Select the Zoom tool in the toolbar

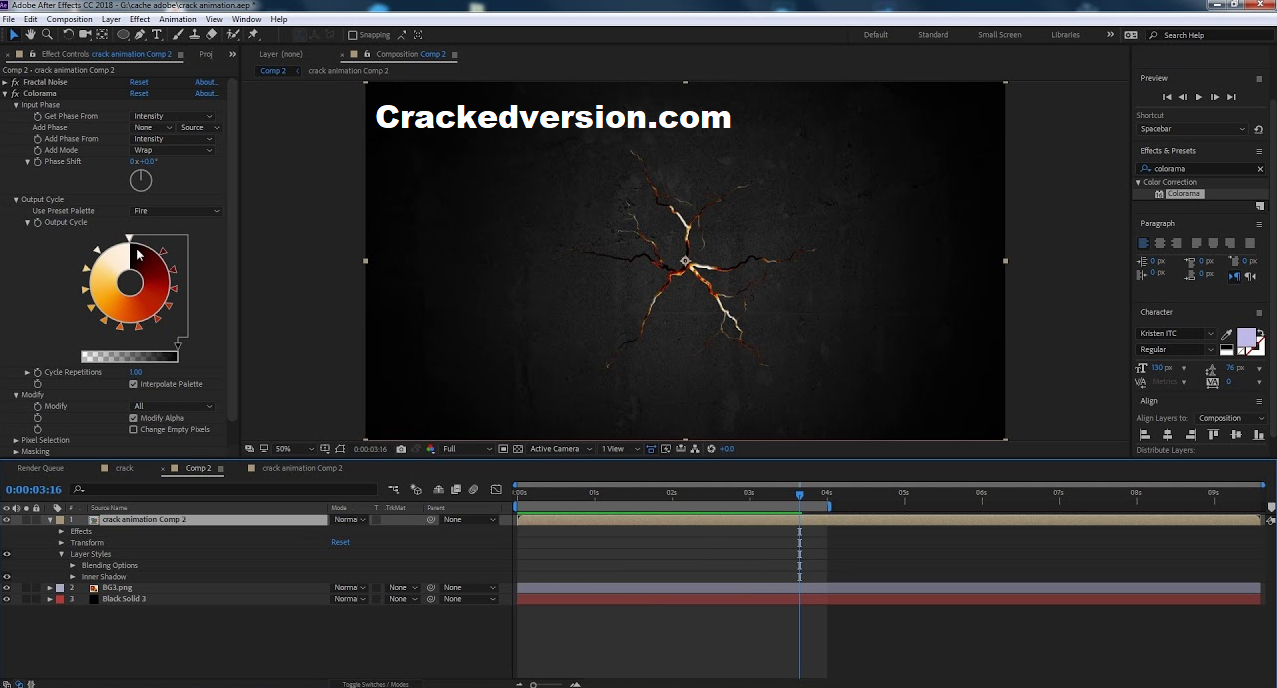(47, 35)
